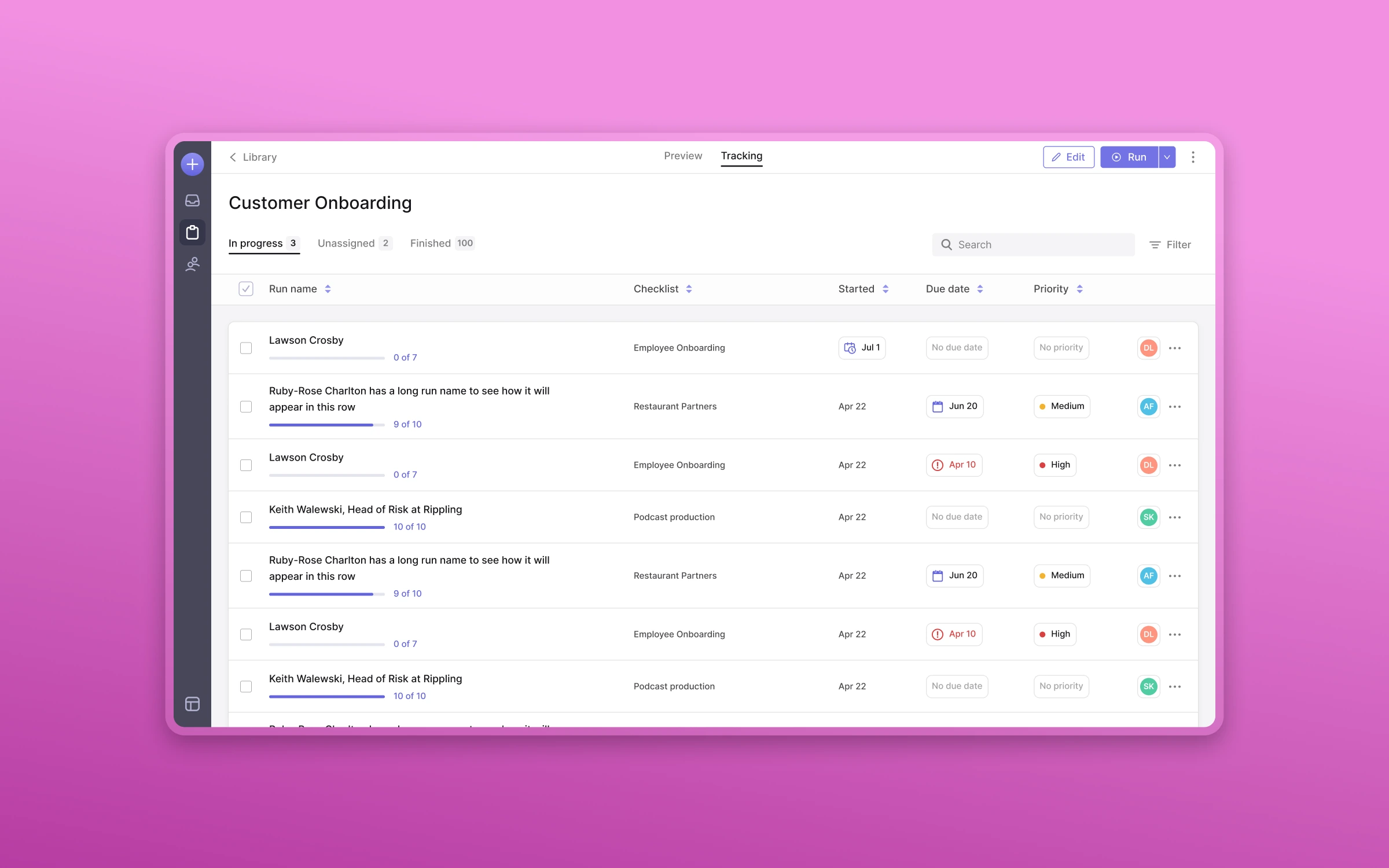The height and width of the screenshot is (868, 1389).
Task: Click 10 of 10 progress bar in first Keith row
Action: click(327, 527)
